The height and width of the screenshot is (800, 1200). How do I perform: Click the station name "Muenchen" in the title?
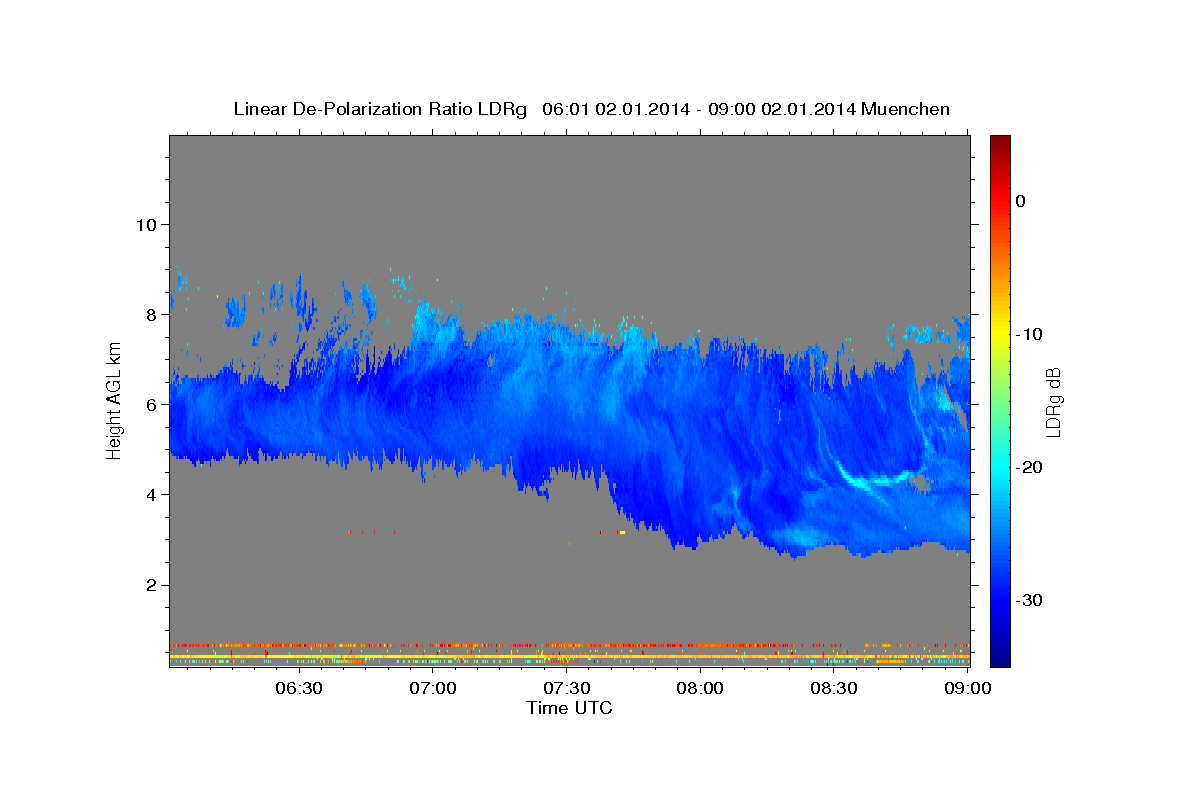(x=906, y=109)
